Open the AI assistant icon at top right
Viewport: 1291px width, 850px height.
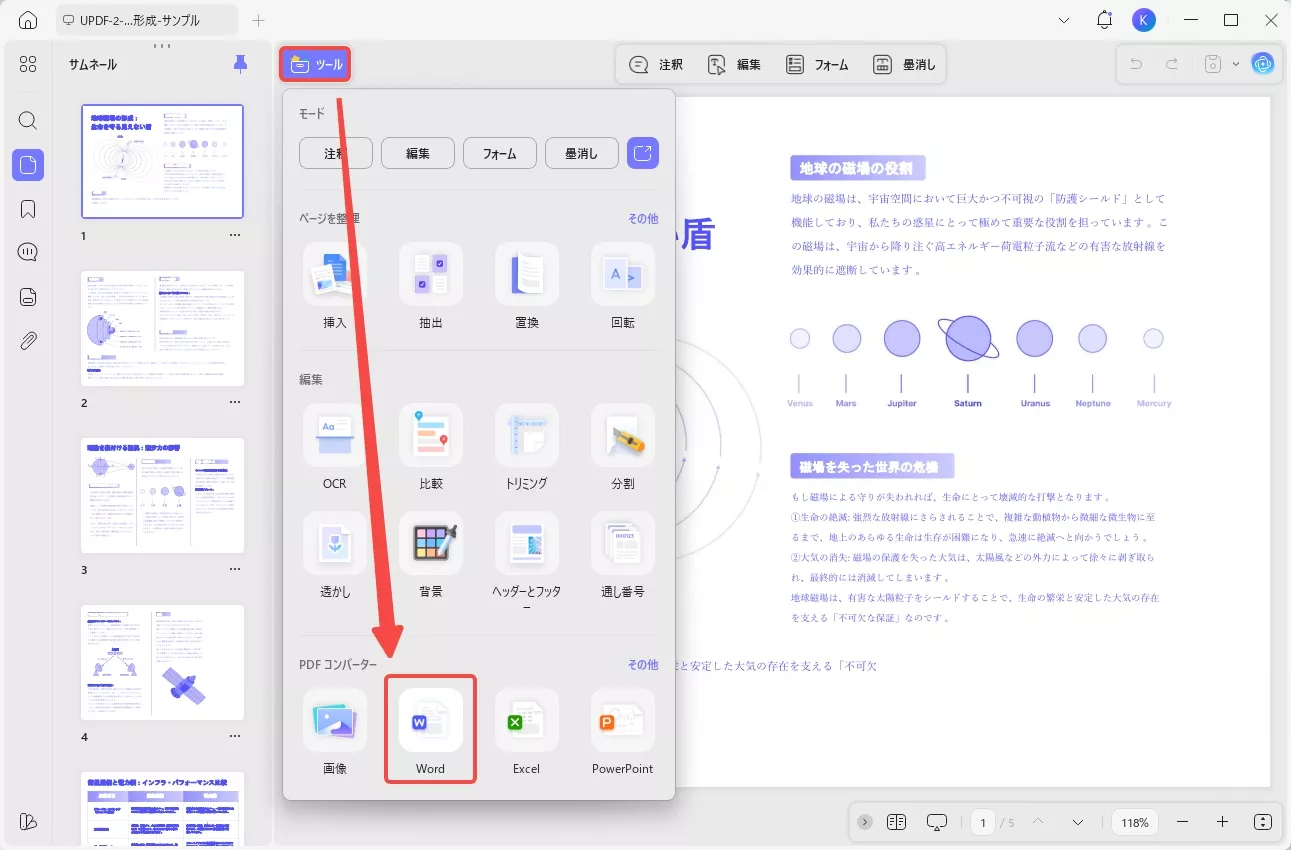tap(1263, 63)
